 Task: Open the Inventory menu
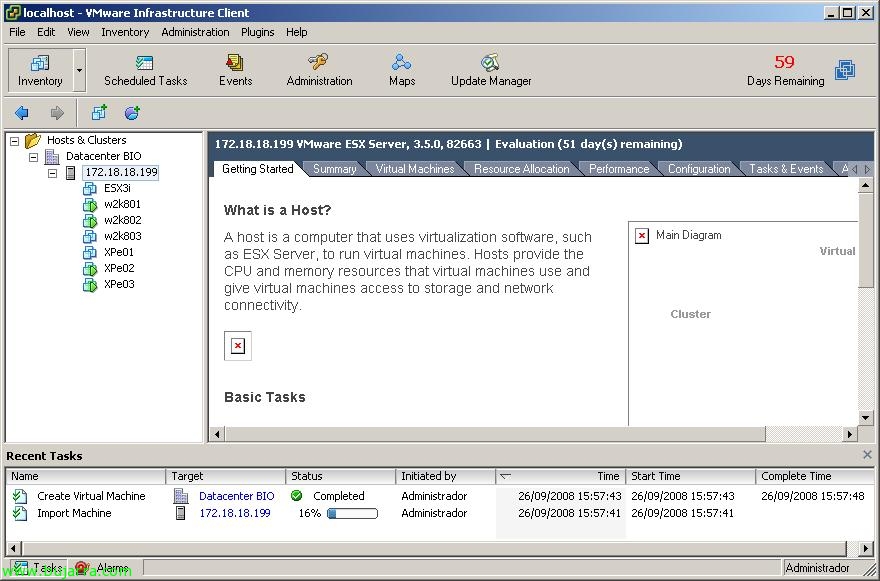[x=125, y=32]
